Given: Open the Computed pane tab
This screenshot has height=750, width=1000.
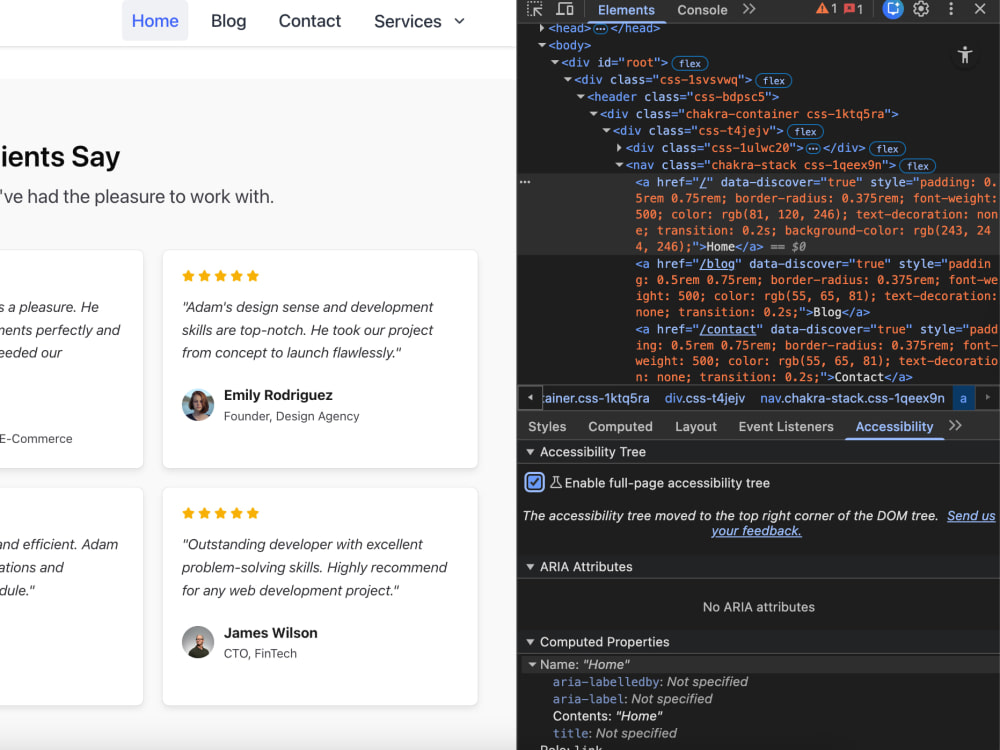Looking at the screenshot, I should 620,427.
